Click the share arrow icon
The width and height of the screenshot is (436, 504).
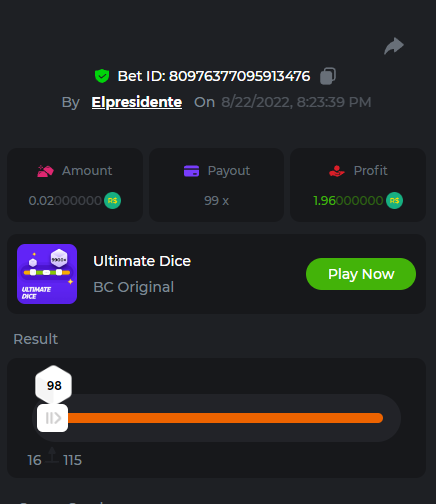tap(394, 46)
